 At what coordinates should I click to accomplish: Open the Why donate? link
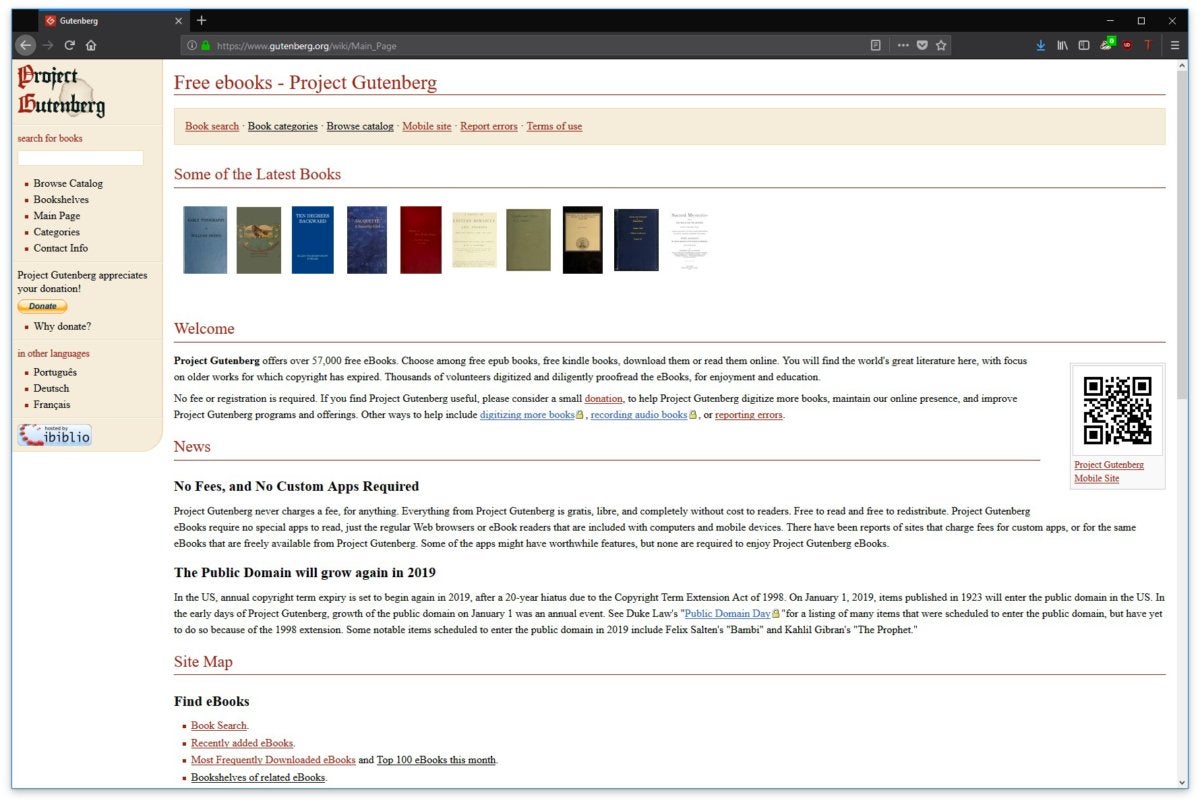(x=62, y=327)
